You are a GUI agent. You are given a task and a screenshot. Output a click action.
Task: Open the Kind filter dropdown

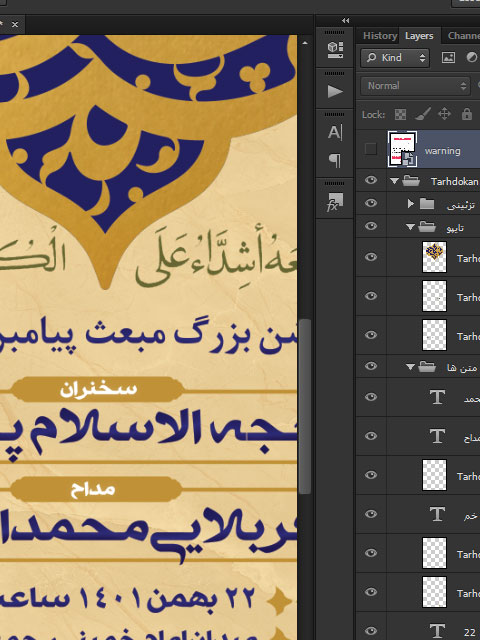click(395, 58)
